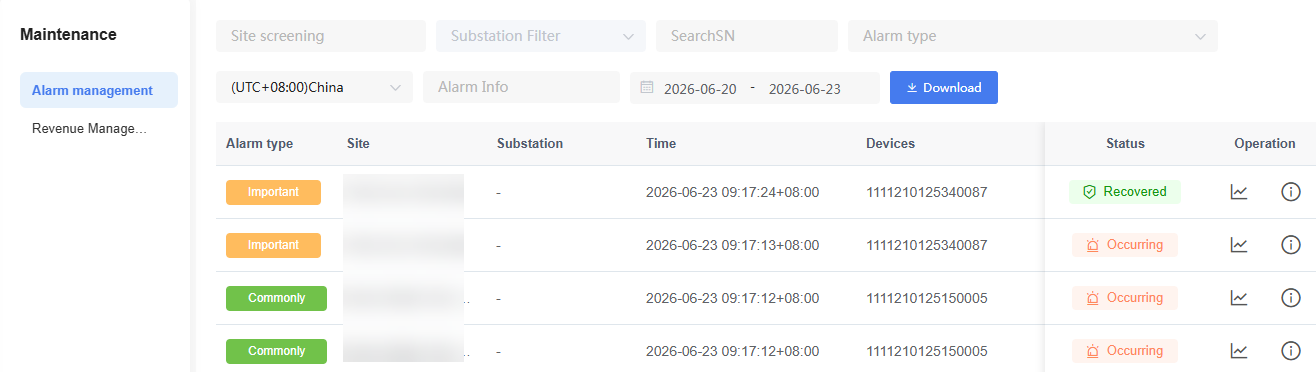Open info icon for the Recovered alarm row

pyautogui.click(x=1291, y=192)
